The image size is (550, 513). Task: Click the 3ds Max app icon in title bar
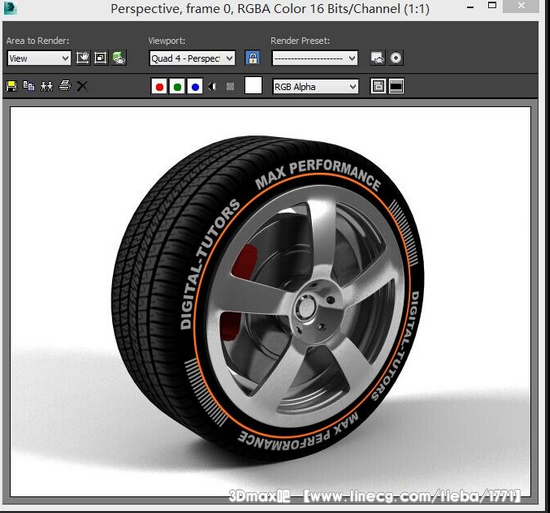click(10, 8)
